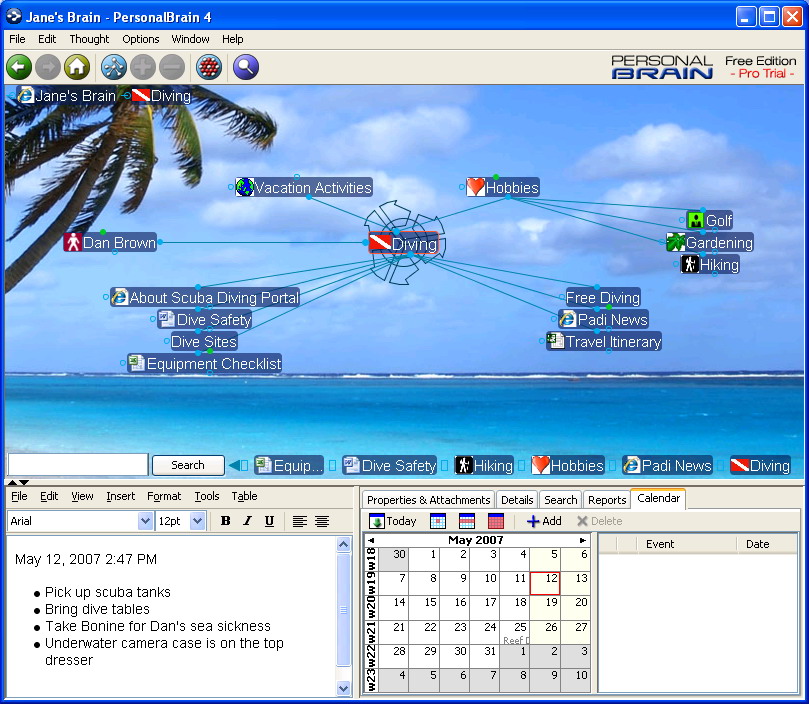This screenshot has width=809, height=704.
Task: Open the Golf thought
Action: pyautogui.click(x=709, y=220)
